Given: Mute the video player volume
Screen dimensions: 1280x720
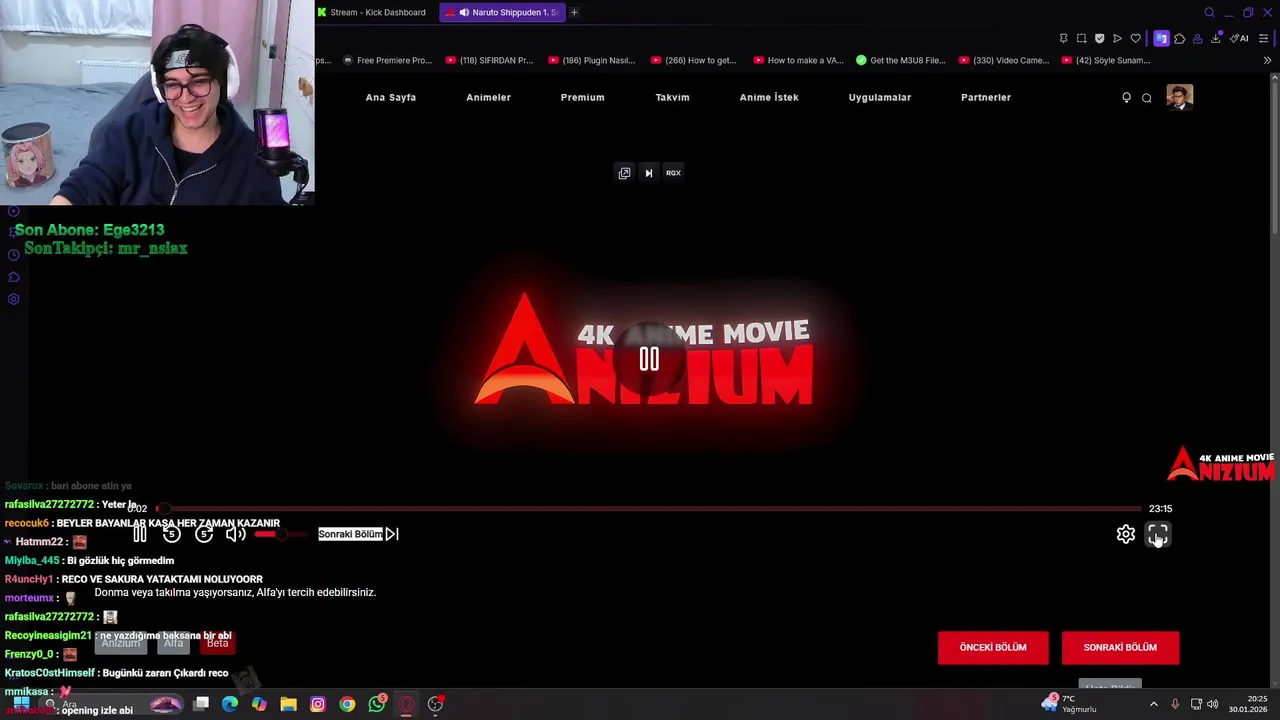Looking at the screenshot, I should pos(235,534).
